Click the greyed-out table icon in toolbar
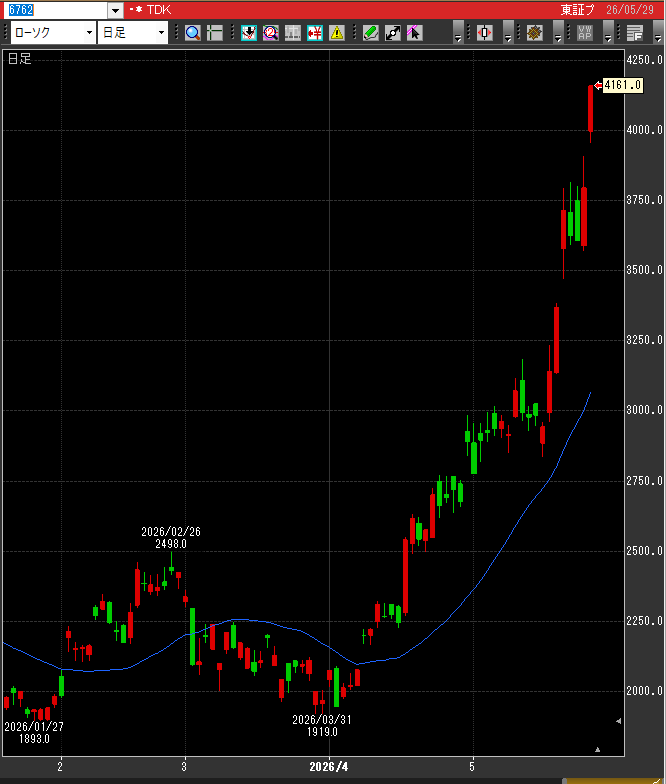Viewport: 666px width, 784px height. pyautogui.click(x=292, y=33)
